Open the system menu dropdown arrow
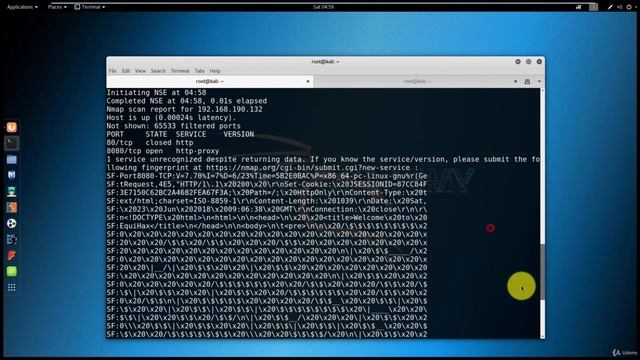Screen dimensions: 640x360 click(635, 7)
